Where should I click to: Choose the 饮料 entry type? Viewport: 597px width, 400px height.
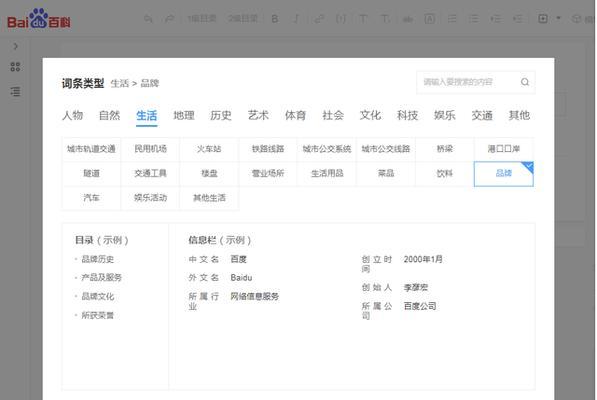coord(445,174)
